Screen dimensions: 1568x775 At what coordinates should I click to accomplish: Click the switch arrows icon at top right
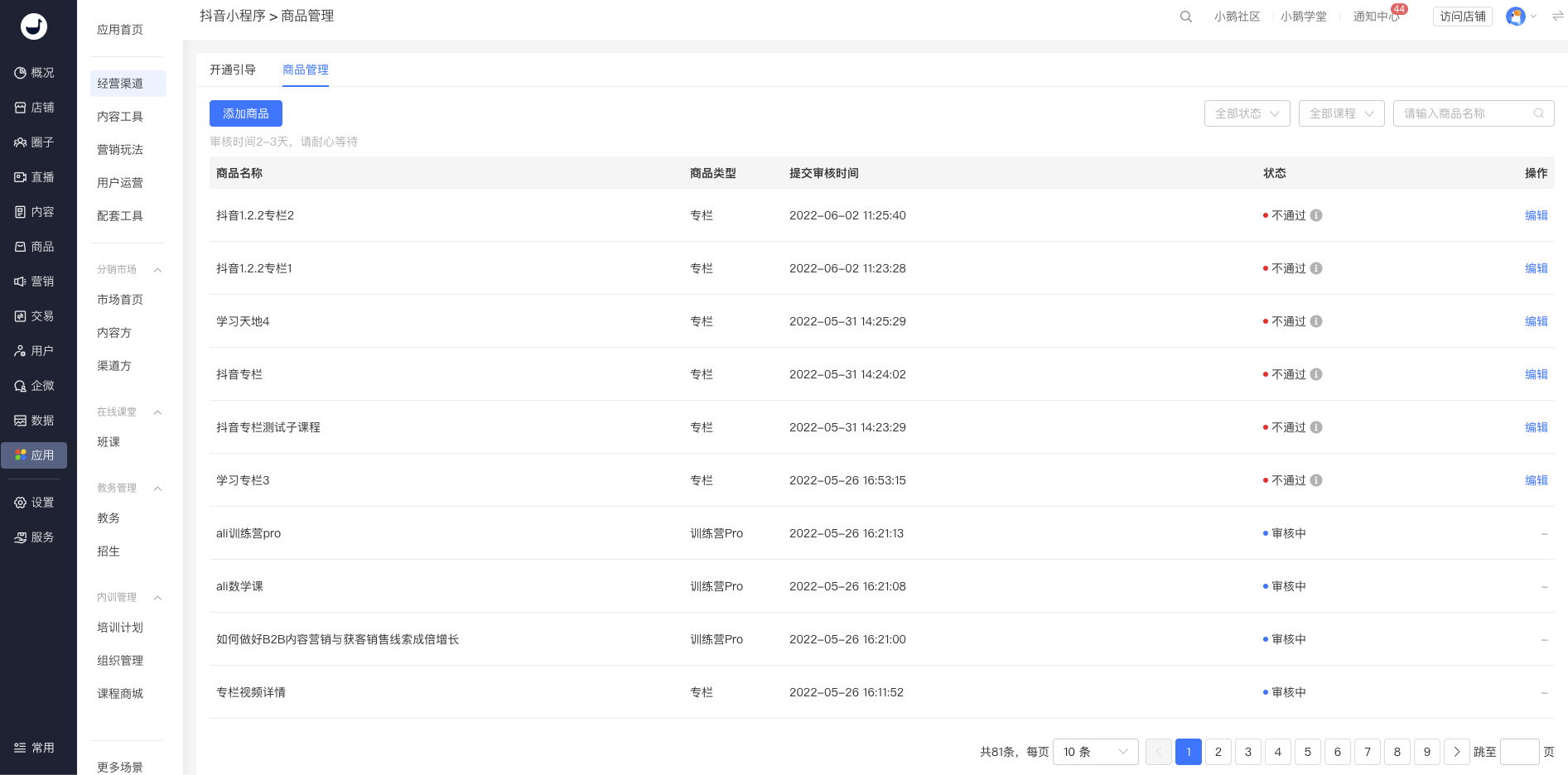1557,17
